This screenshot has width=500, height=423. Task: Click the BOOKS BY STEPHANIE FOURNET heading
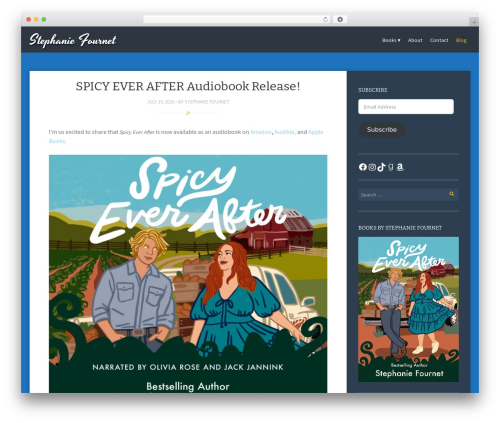pos(400,228)
